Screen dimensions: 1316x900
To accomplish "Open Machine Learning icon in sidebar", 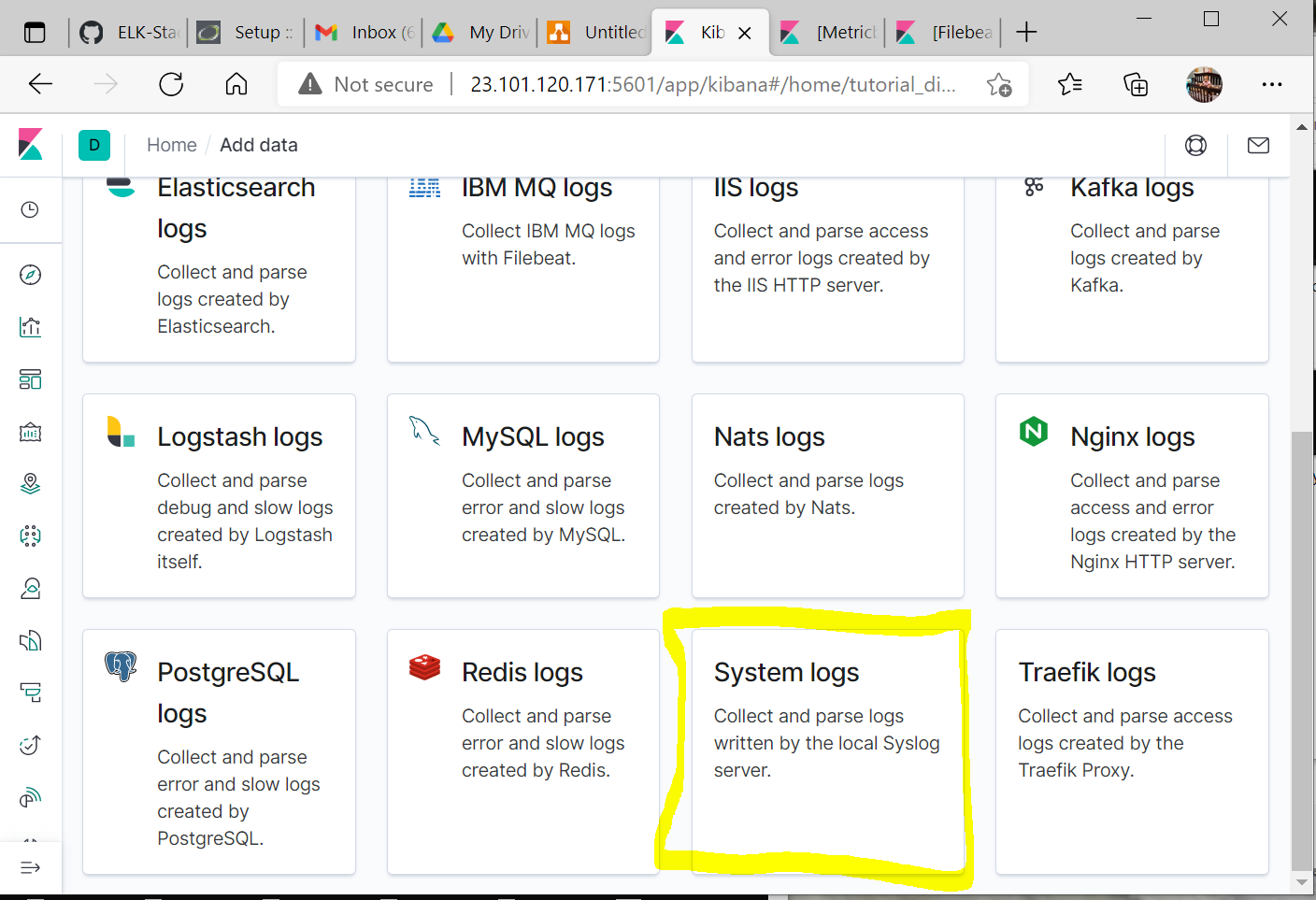I will pyautogui.click(x=30, y=536).
